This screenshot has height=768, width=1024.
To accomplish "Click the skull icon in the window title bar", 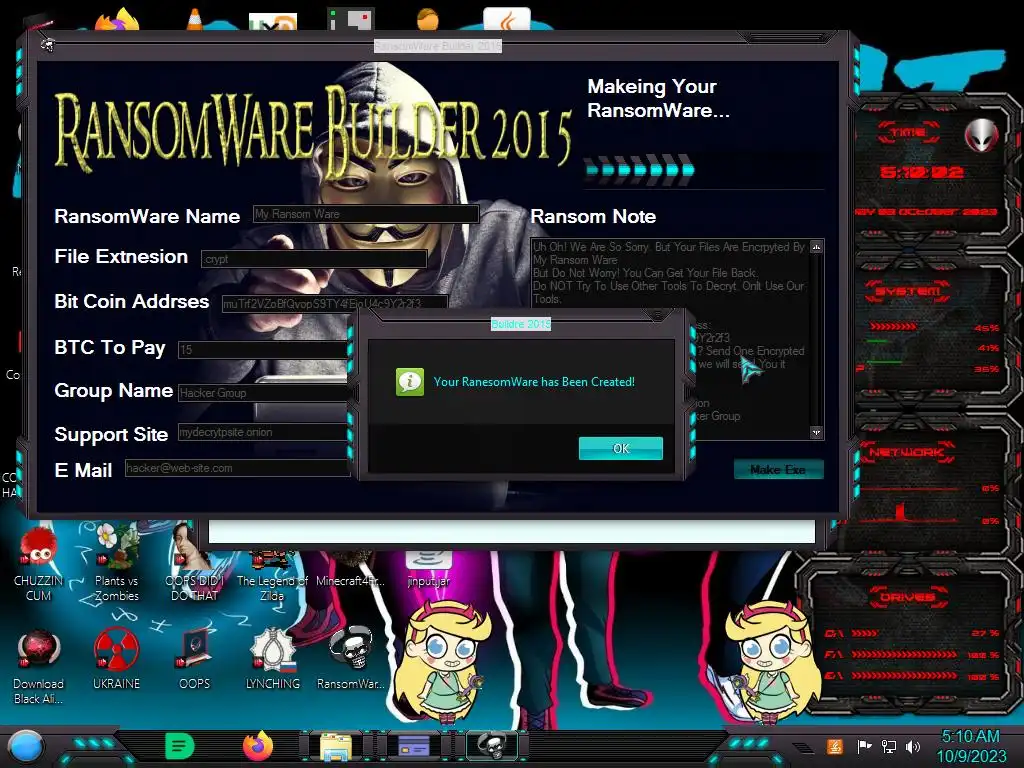I will [x=48, y=44].
